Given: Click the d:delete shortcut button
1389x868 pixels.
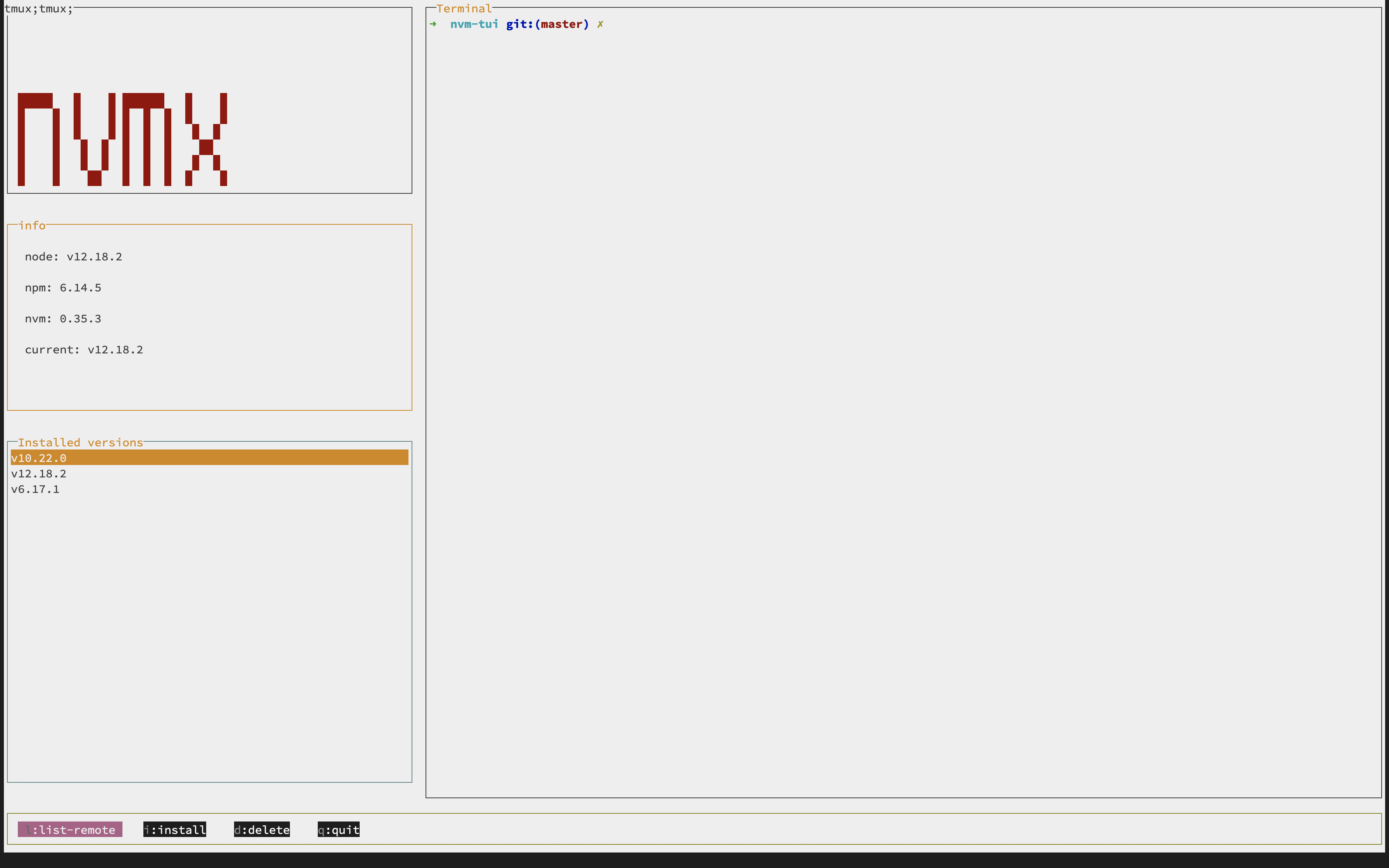Looking at the screenshot, I should click(x=262, y=830).
